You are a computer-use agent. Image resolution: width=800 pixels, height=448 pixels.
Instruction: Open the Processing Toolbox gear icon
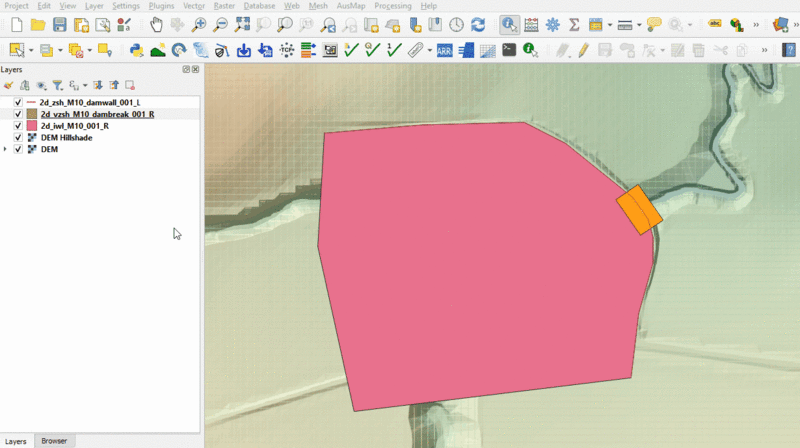(x=552, y=24)
